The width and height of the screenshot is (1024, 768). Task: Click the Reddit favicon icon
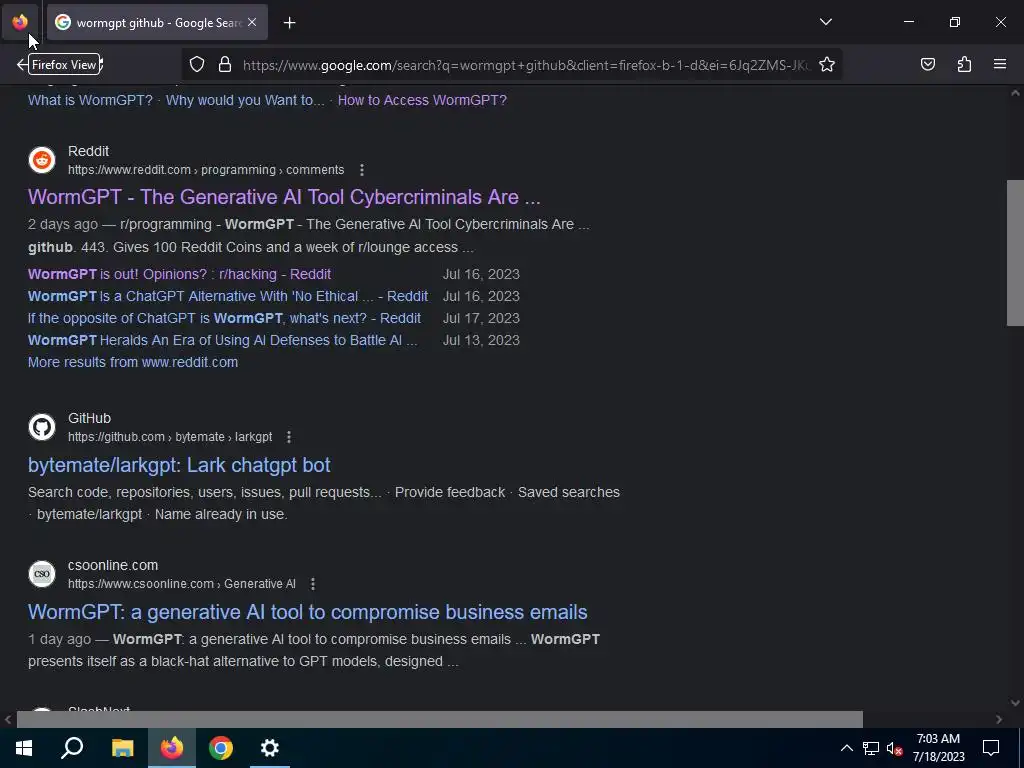tap(42, 160)
